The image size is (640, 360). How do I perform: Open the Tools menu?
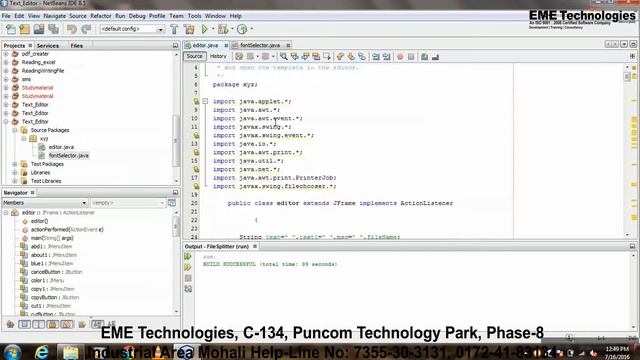click(194, 16)
